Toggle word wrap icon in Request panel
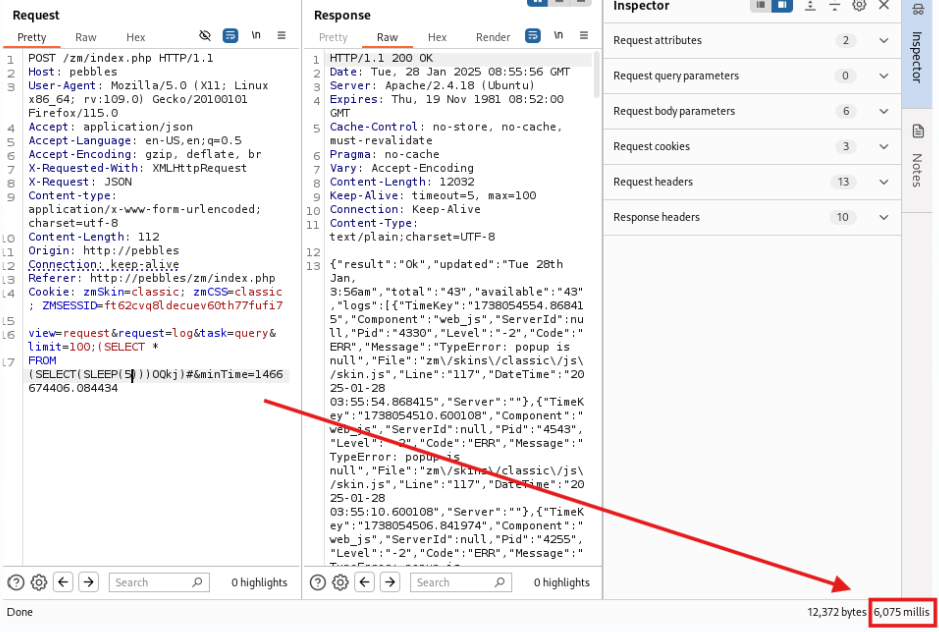 [x=230, y=35]
